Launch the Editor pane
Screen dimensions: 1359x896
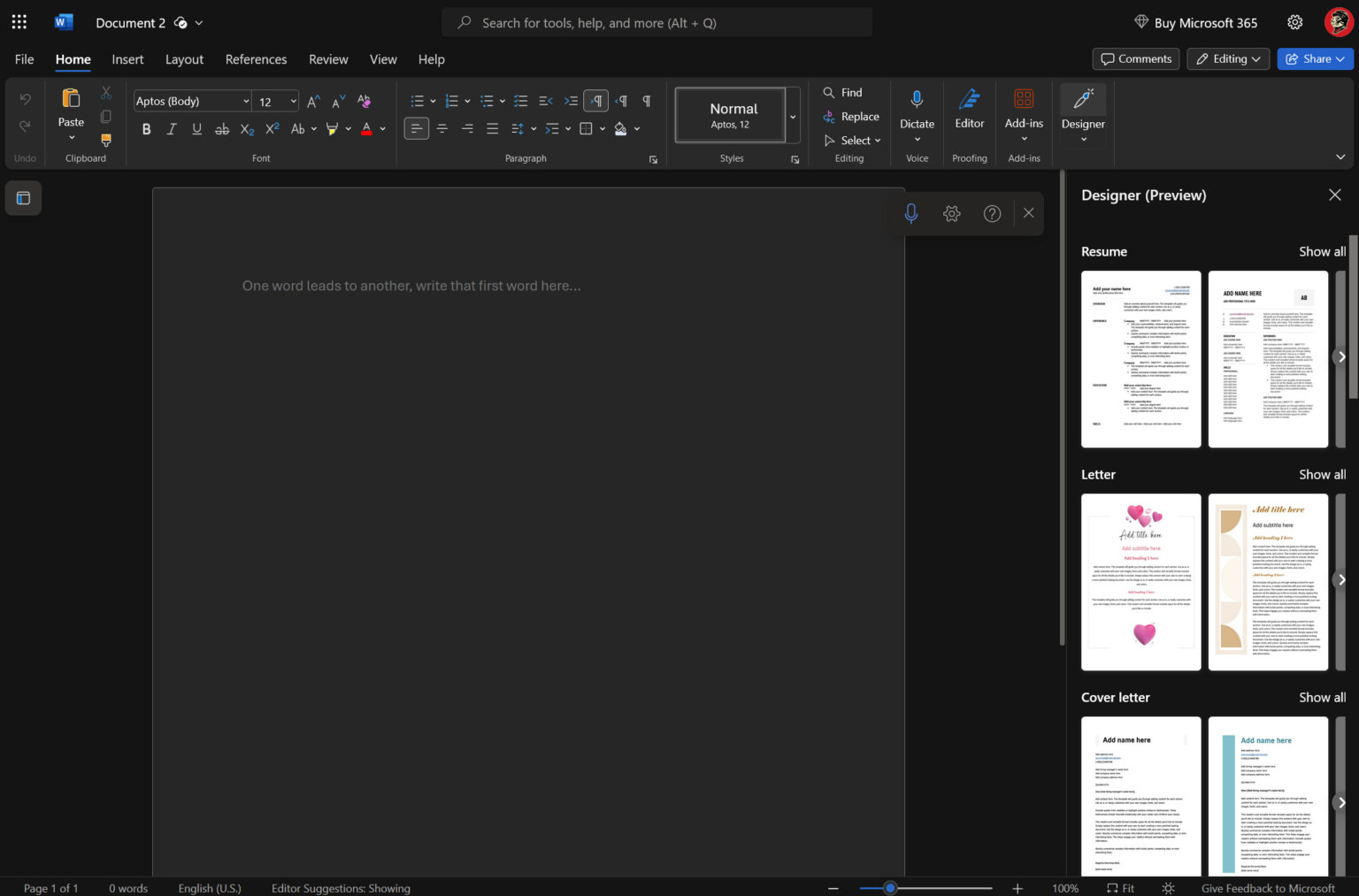[969, 106]
